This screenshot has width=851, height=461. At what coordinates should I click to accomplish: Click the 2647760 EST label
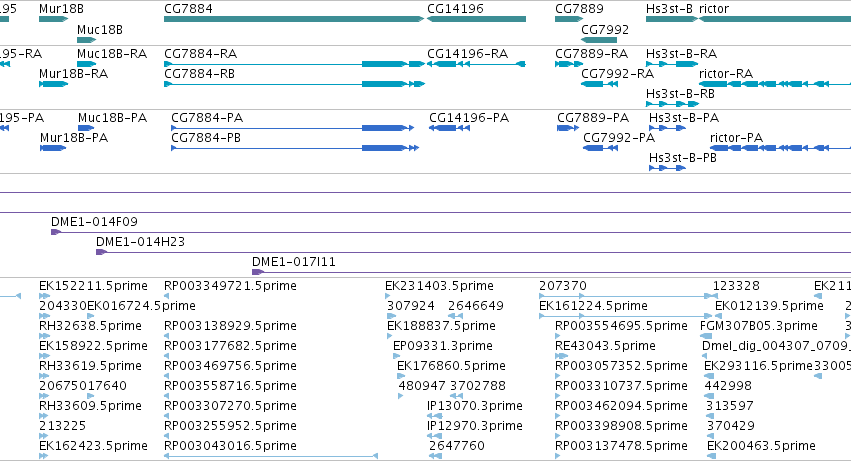456,446
